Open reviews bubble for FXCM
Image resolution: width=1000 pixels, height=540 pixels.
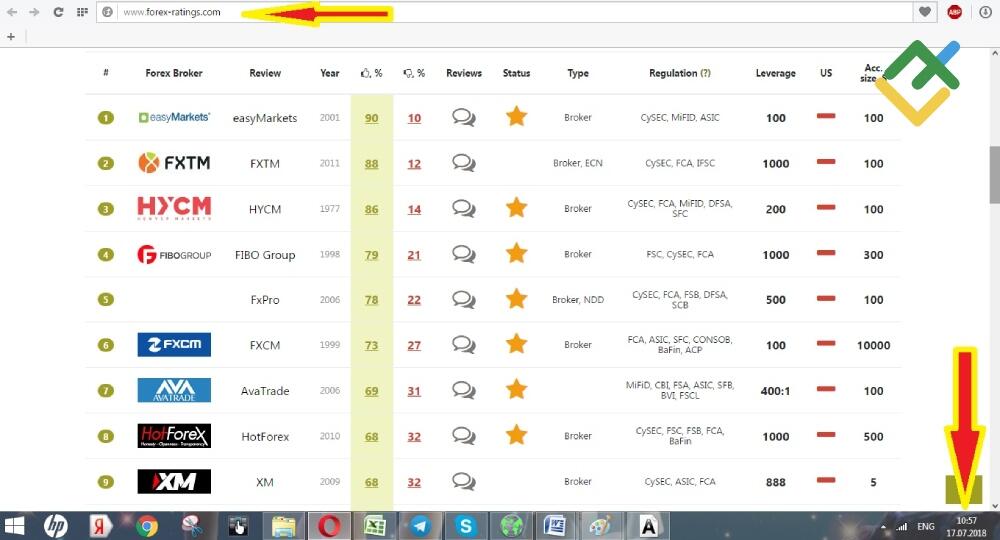pyautogui.click(x=464, y=345)
